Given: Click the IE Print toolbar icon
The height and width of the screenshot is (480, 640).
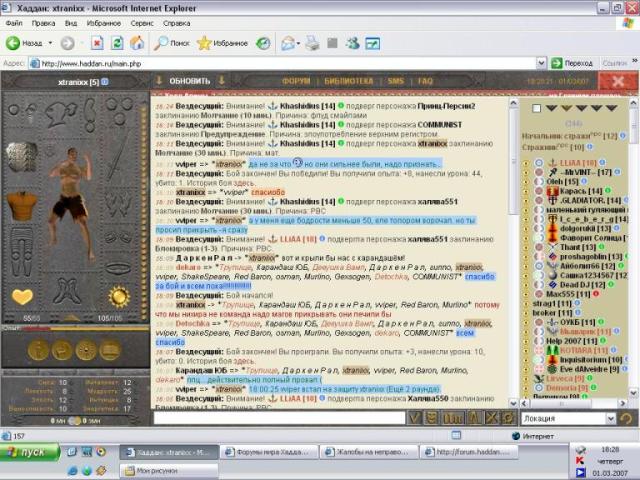Looking at the screenshot, I should pyautogui.click(x=312, y=43).
